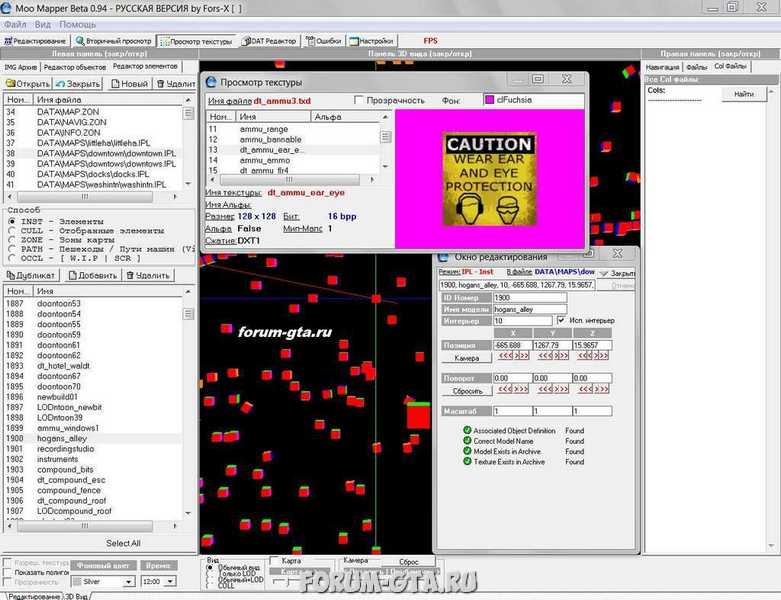Viewport: 781px width, 600px height.
Task: Enable the Показать полигоны checkbox
Action: pos(7,572)
